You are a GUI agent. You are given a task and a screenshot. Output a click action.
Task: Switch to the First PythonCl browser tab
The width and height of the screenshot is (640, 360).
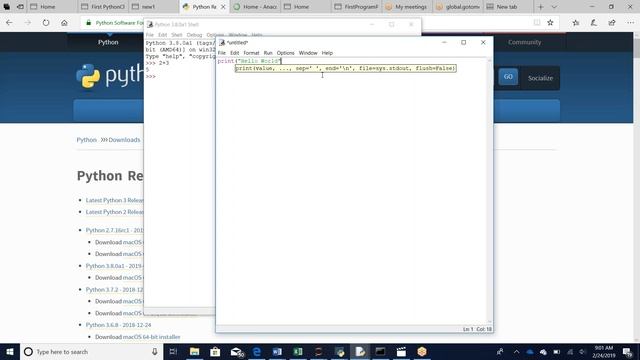pyautogui.click(x=102, y=7)
